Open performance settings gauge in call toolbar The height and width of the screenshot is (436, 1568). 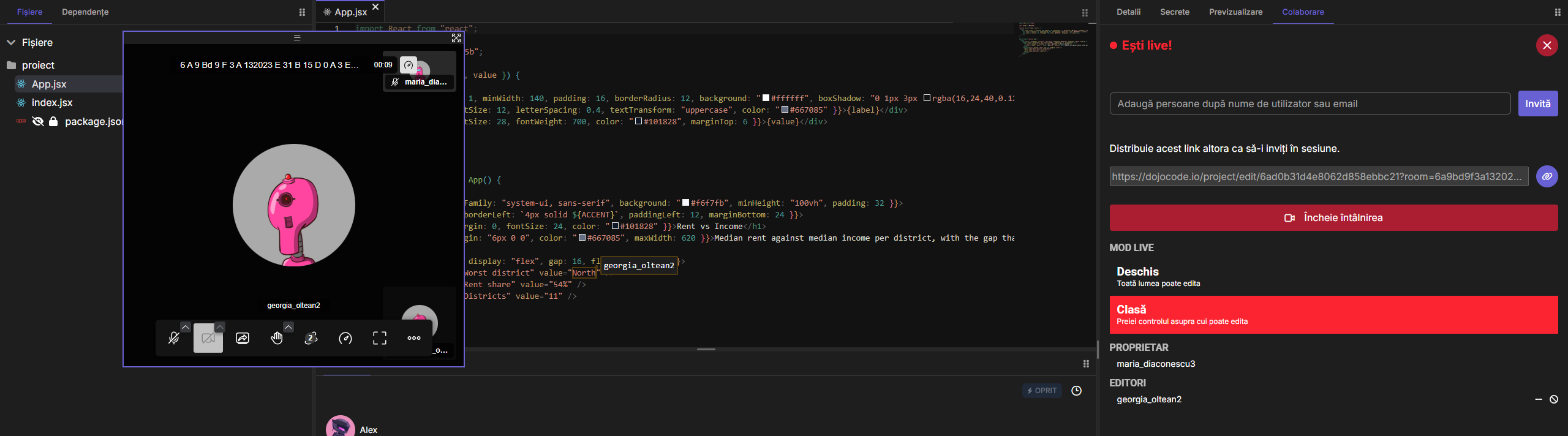point(346,338)
